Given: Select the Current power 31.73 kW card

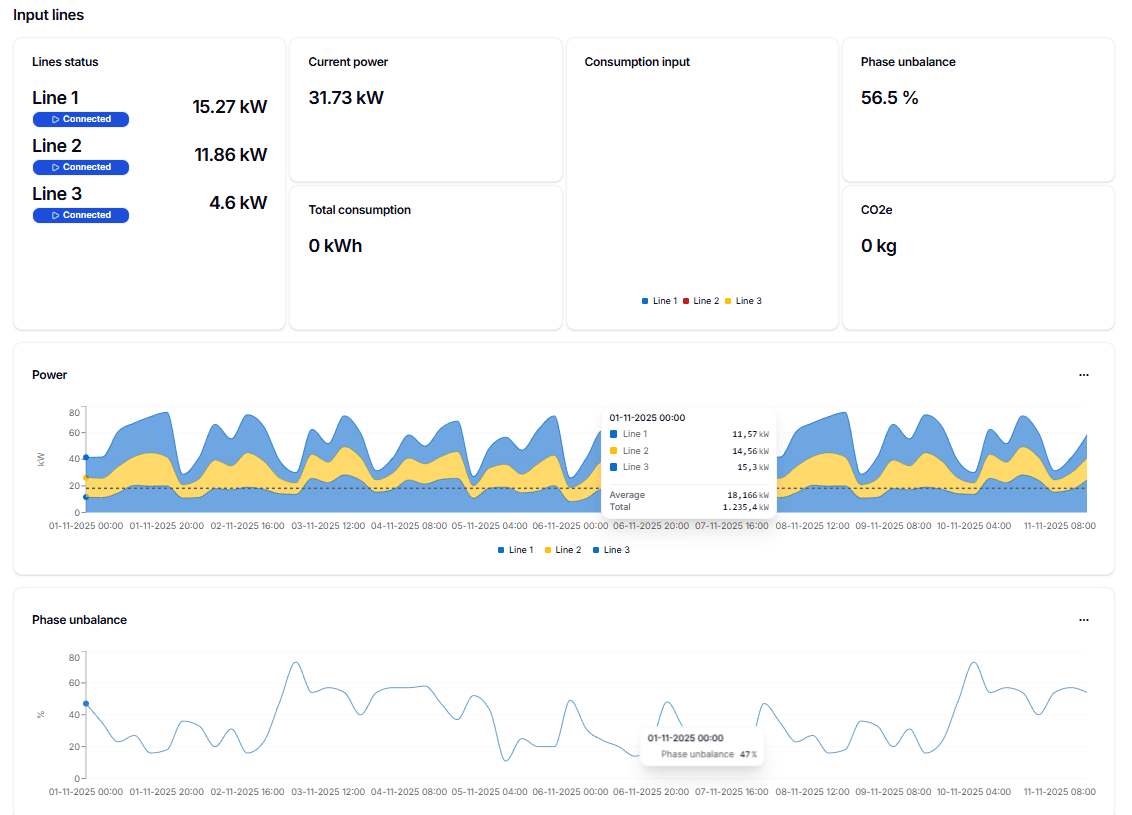Looking at the screenshot, I should pyautogui.click(x=425, y=110).
